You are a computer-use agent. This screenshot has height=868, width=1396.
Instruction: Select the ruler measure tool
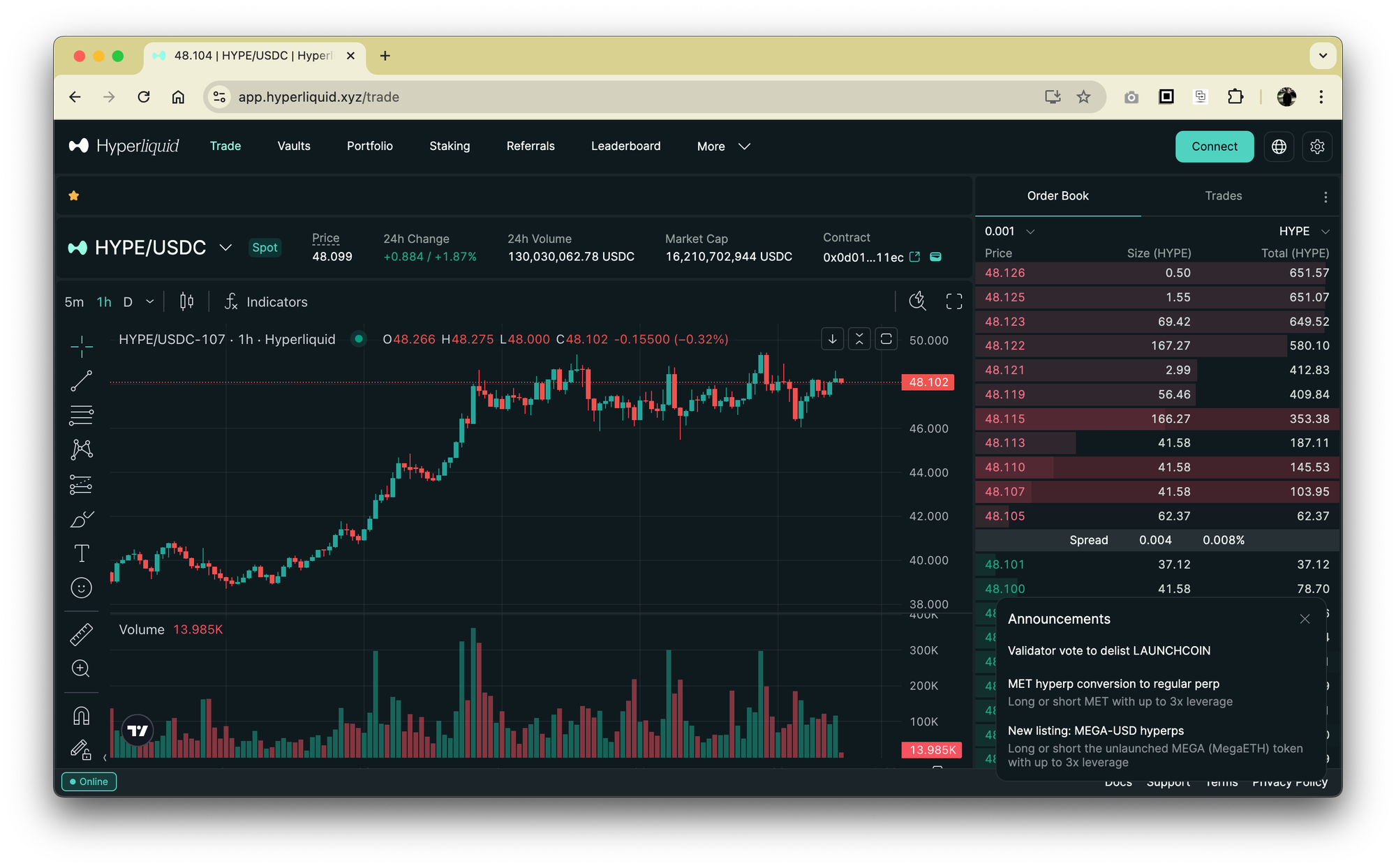(81, 634)
